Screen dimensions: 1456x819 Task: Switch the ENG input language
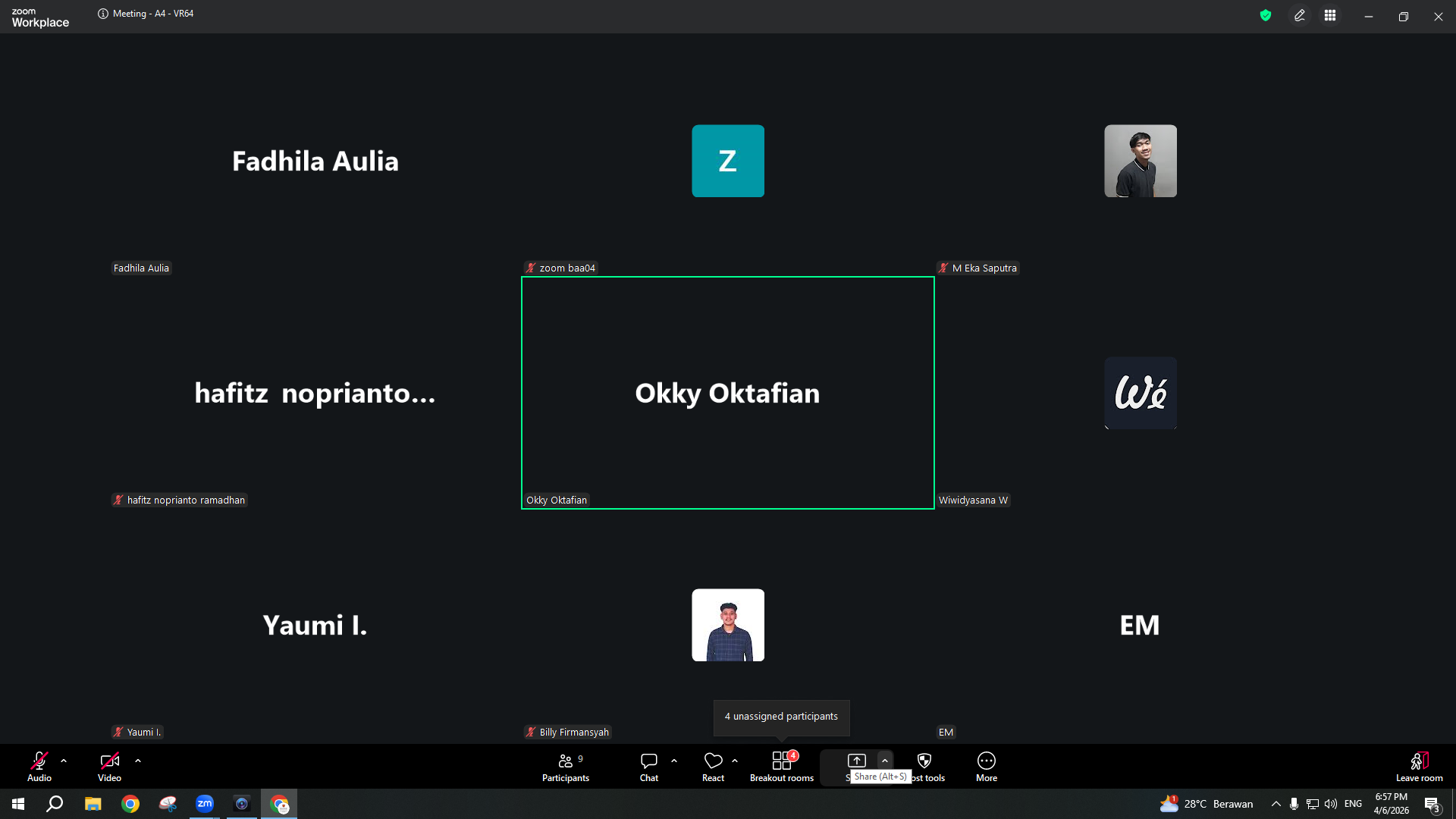(1354, 804)
